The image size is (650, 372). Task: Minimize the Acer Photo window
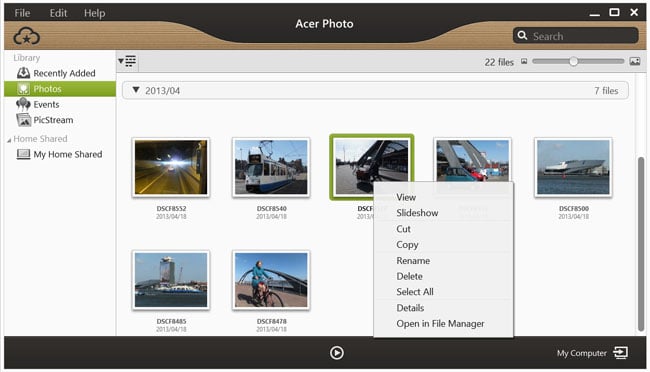pyautogui.click(x=594, y=14)
